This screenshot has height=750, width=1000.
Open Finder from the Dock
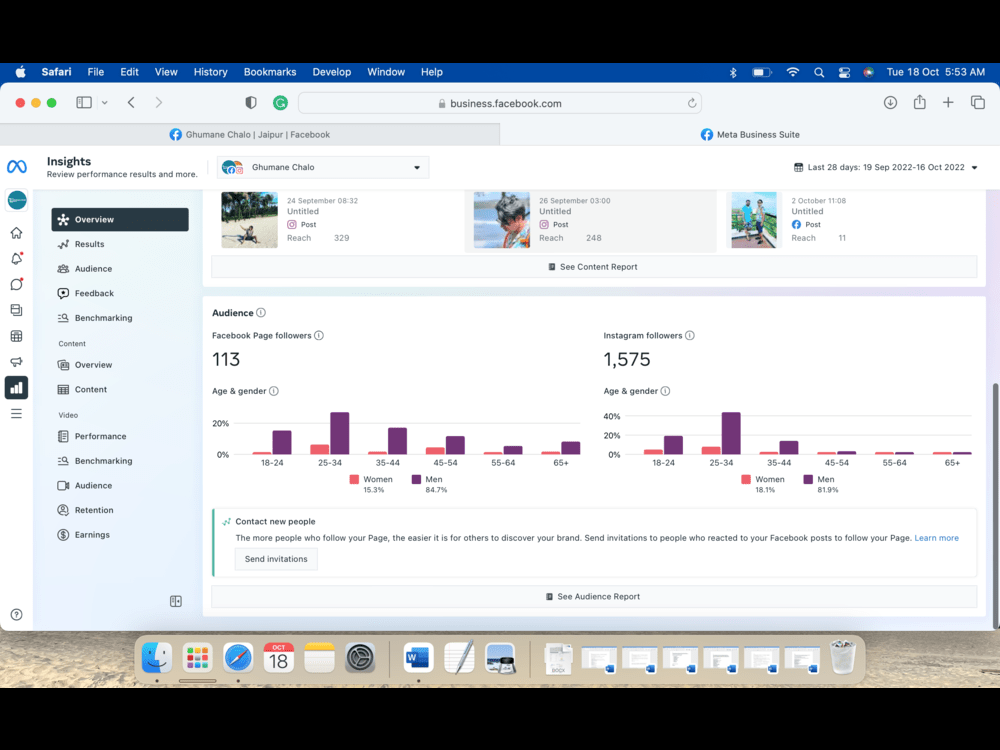157,658
